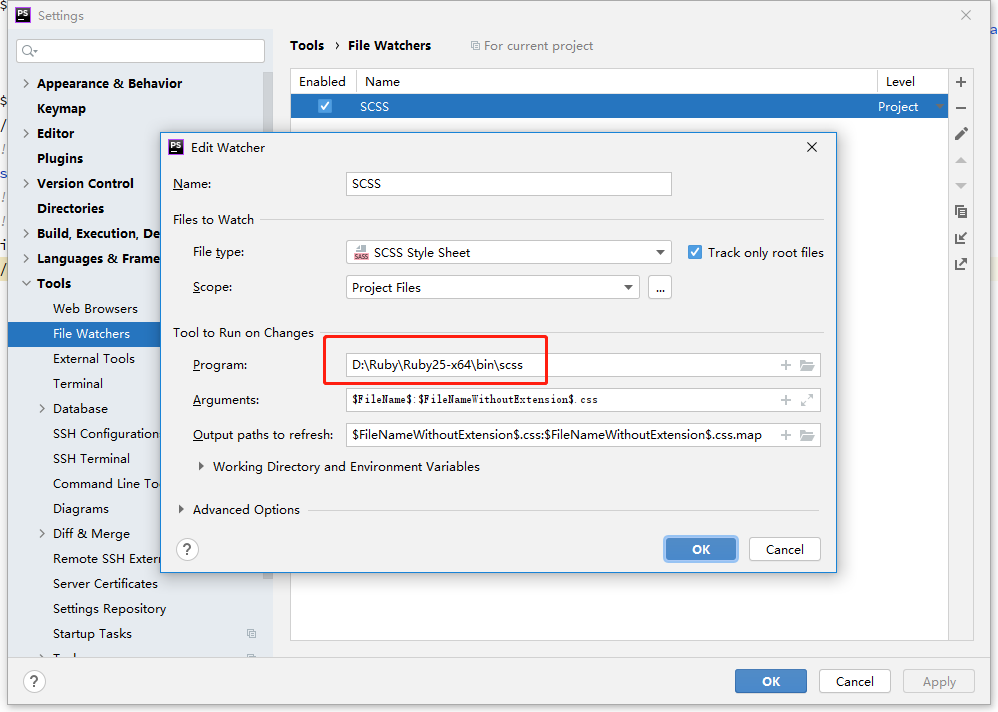Open the File type dropdown
998x712 pixels.
[660, 253]
